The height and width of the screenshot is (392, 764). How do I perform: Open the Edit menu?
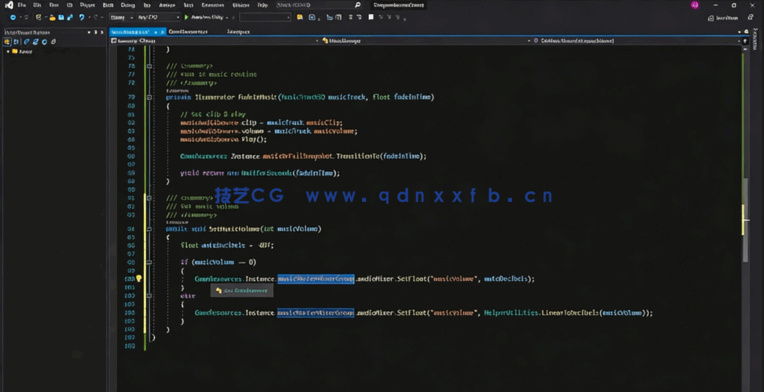38,5
